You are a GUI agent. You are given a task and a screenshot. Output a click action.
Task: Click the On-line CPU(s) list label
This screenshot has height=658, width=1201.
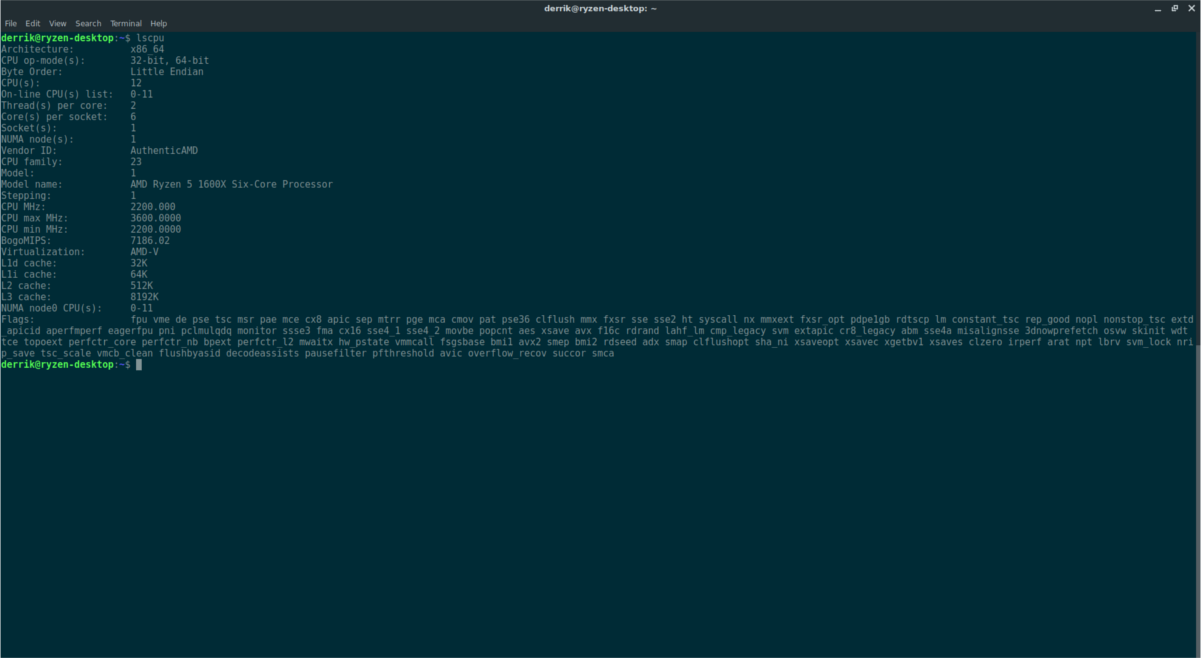click(56, 94)
